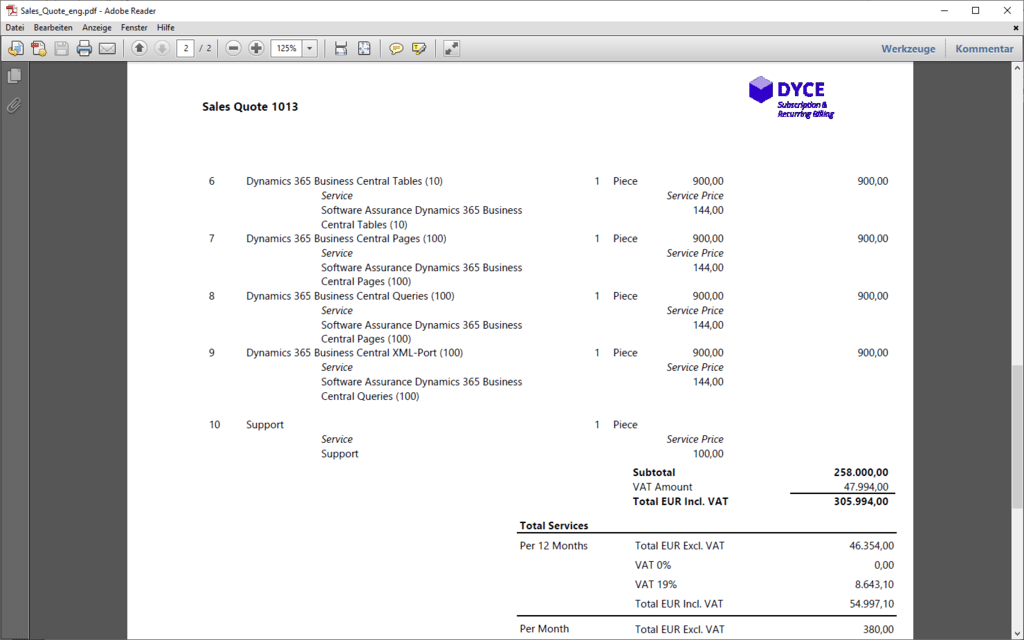Click the fit one full page icon

(x=364, y=48)
